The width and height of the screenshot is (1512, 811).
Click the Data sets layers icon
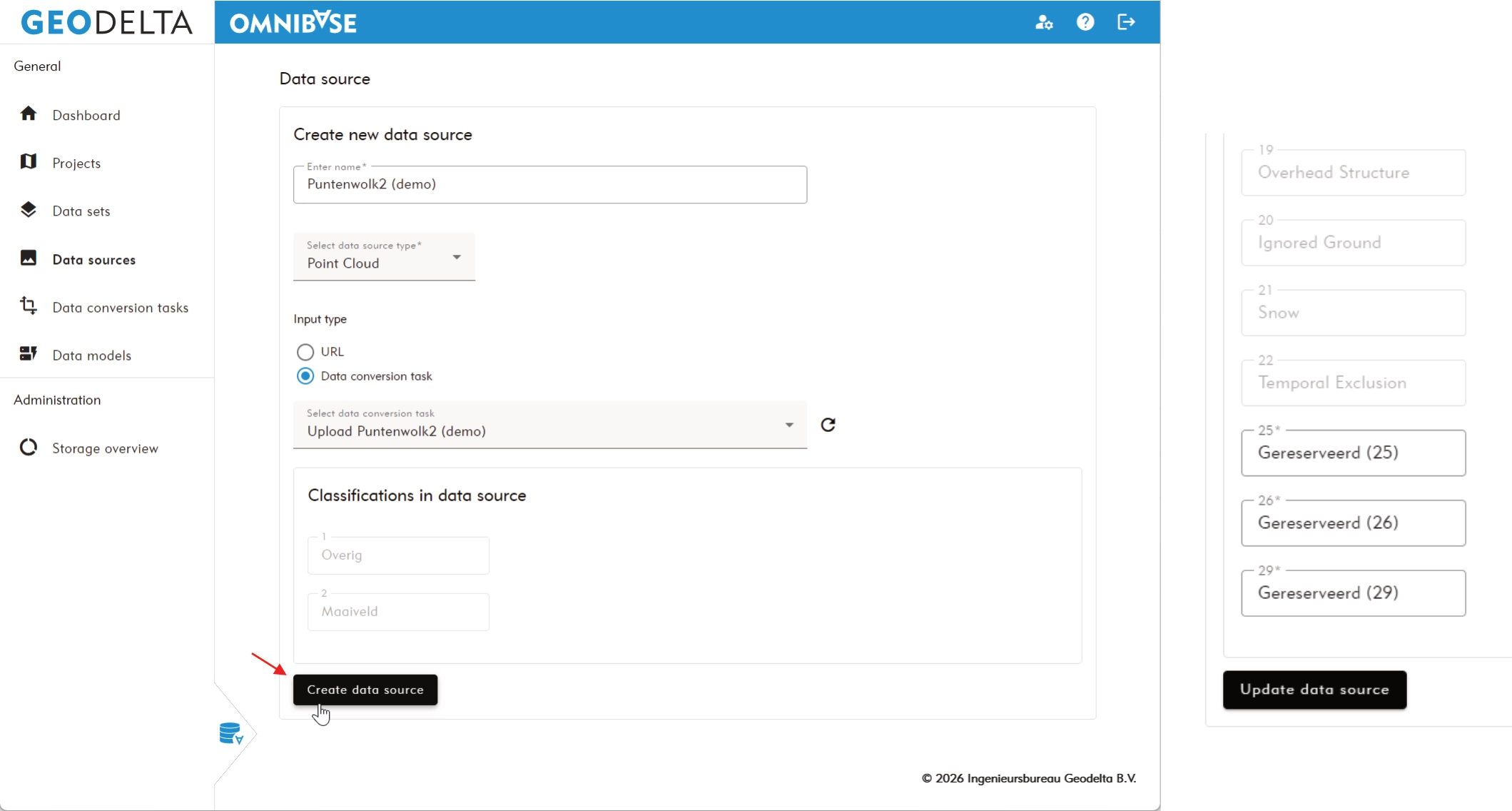(29, 210)
